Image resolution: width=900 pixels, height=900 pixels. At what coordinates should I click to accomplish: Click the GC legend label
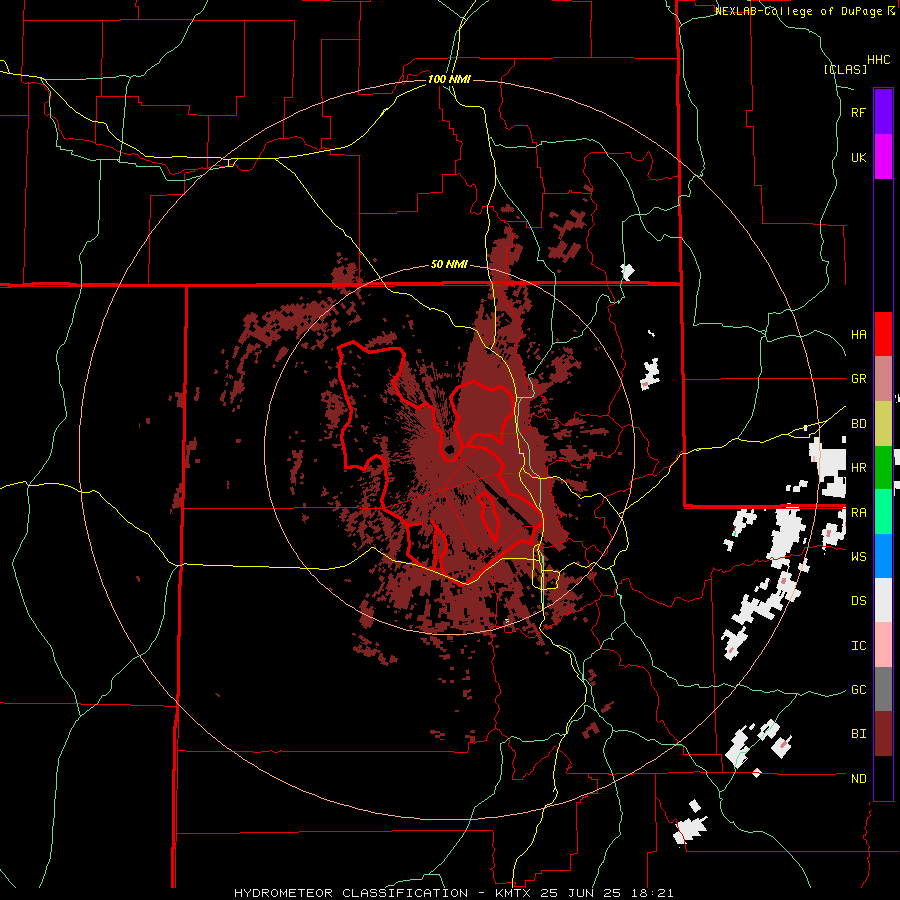[x=858, y=690]
